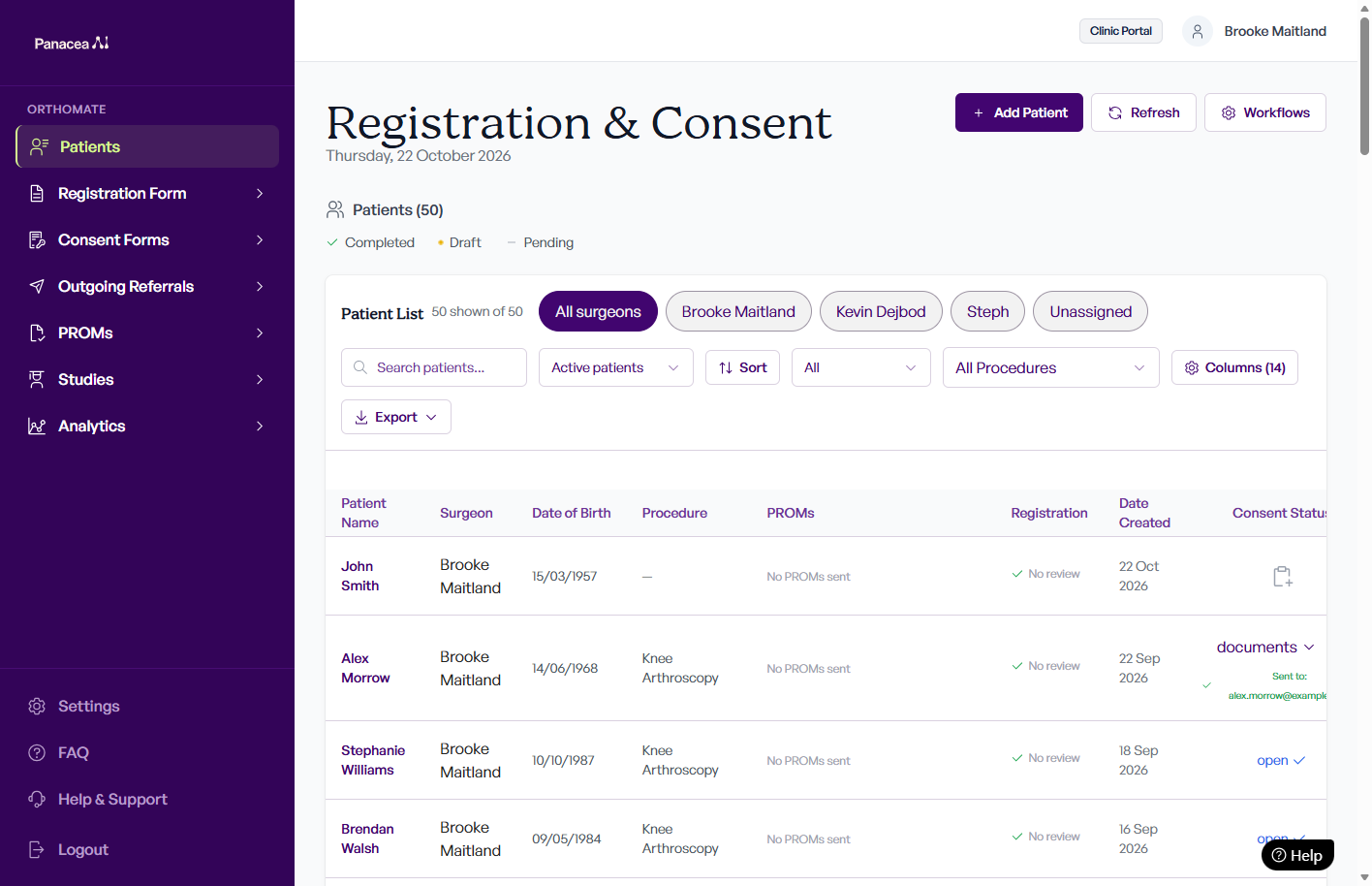Open the Workflows button
Image resolution: width=1372 pixels, height=886 pixels.
coord(1265,112)
